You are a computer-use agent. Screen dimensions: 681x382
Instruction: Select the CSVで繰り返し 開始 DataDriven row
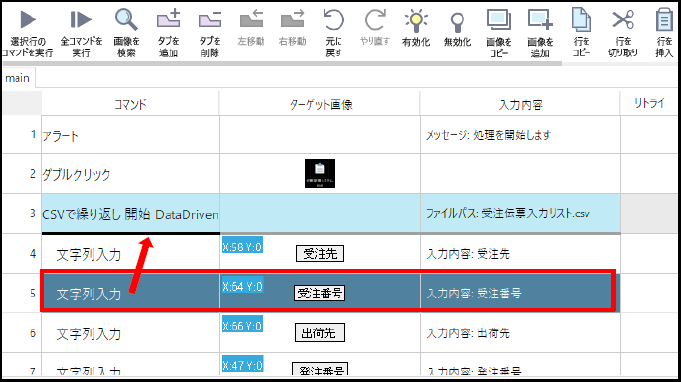[x=331, y=214]
